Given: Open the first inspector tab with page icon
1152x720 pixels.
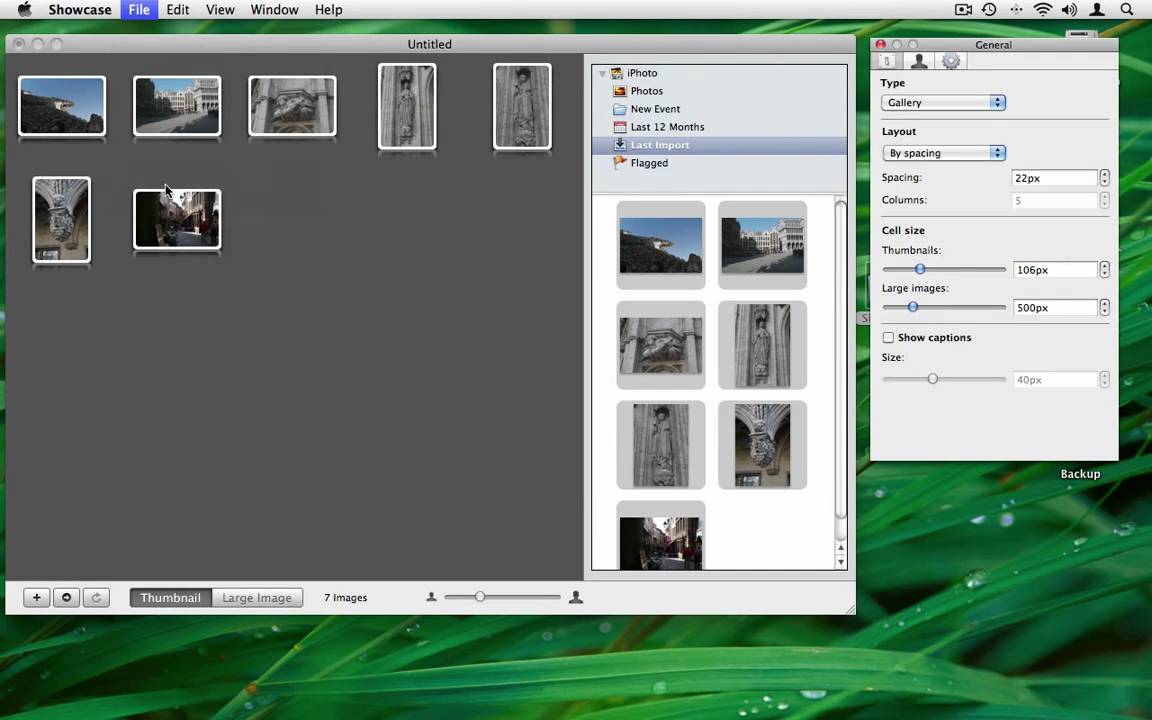Looking at the screenshot, I should [887, 61].
